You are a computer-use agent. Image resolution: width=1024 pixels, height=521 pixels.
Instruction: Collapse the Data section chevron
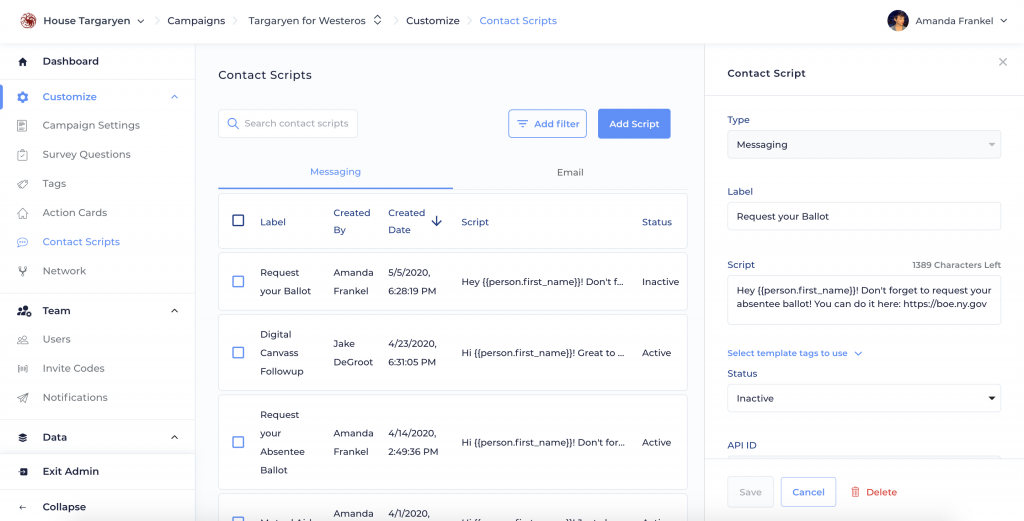pyautogui.click(x=174, y=437)
